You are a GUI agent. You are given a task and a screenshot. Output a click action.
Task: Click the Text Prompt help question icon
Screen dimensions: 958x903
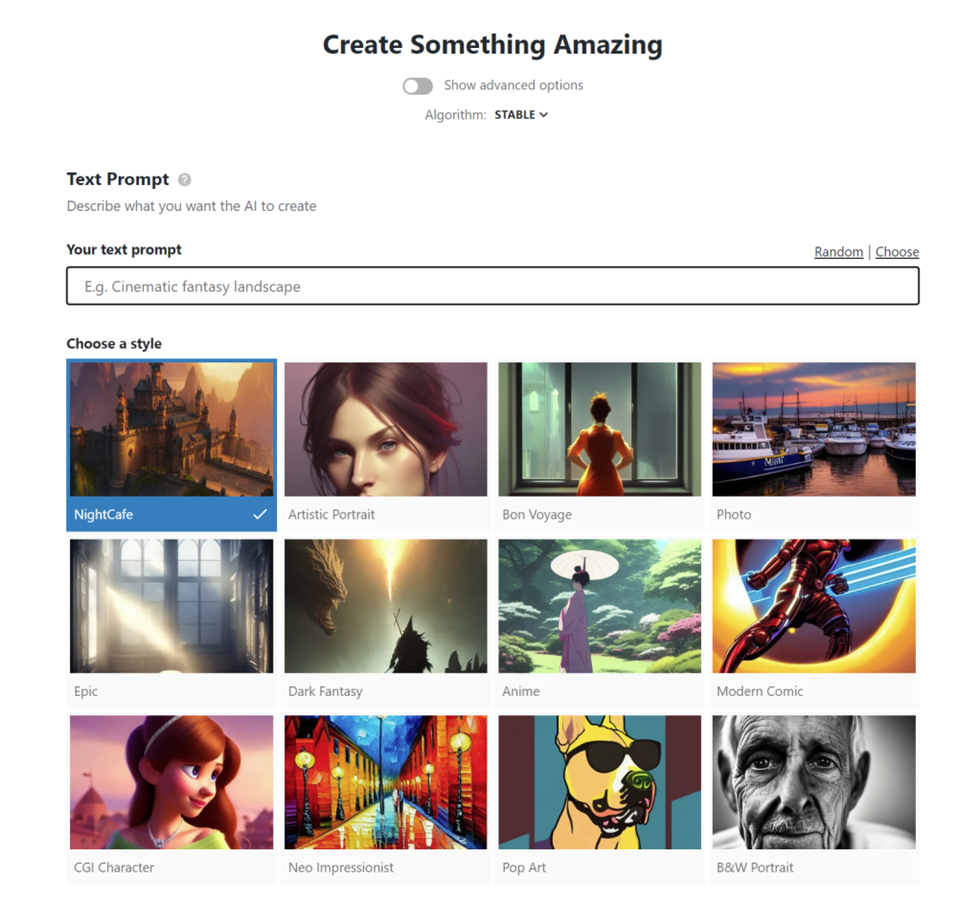[185, 180]
